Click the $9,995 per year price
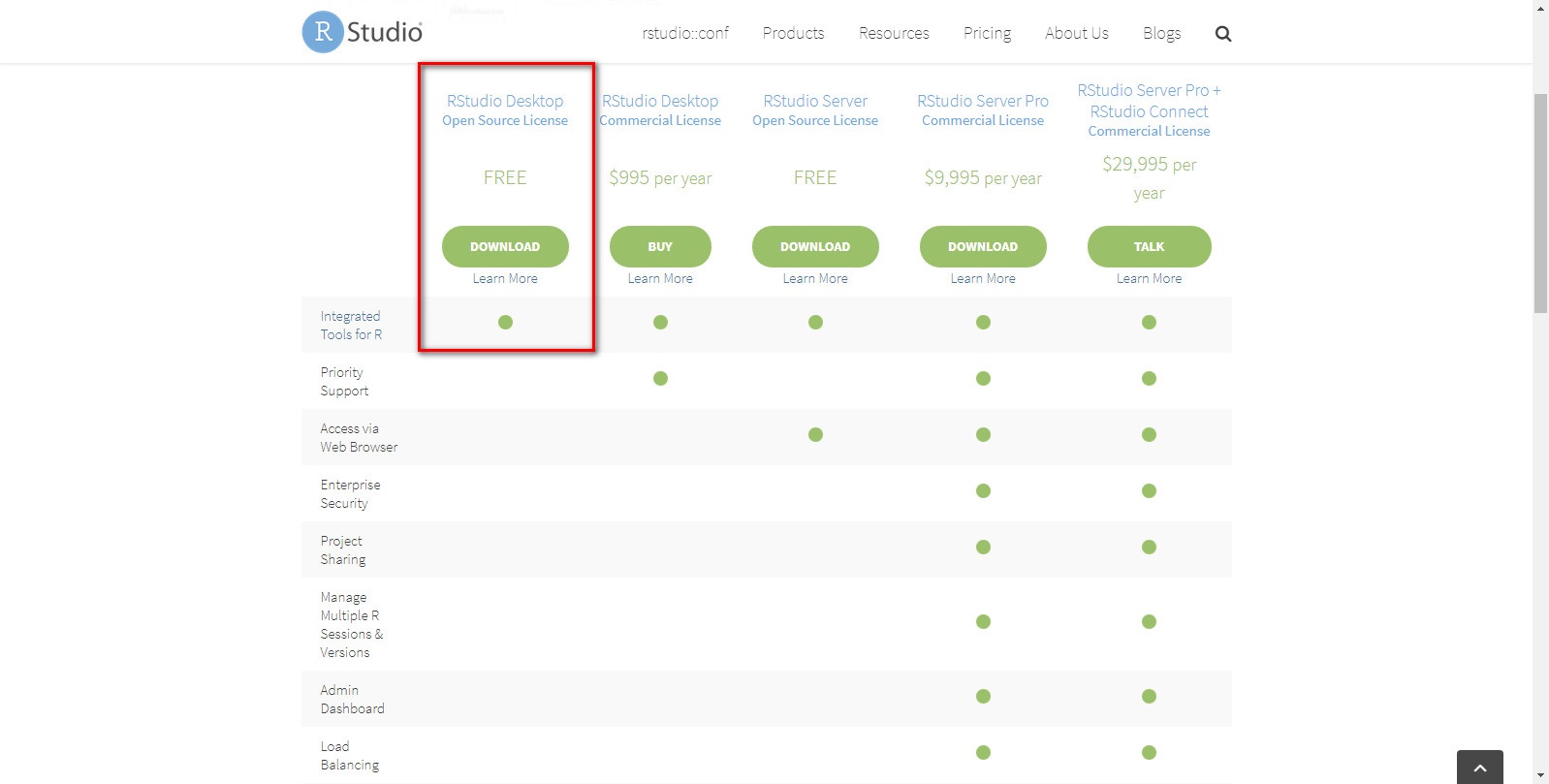The image size is (1549, 784). (983, 178)
